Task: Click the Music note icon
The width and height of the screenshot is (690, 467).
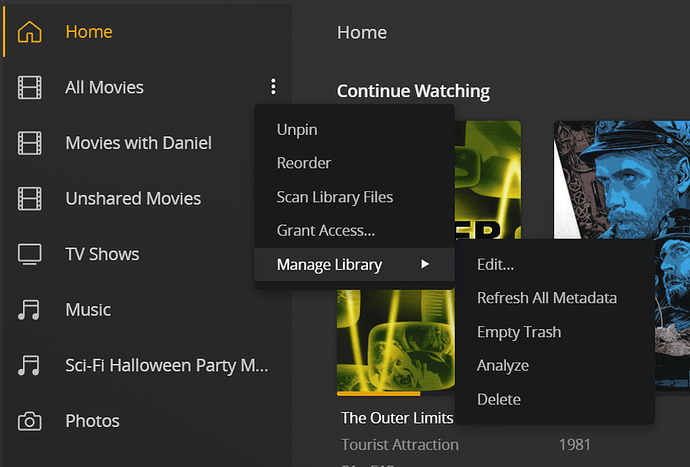Action: tap(29, 310)
